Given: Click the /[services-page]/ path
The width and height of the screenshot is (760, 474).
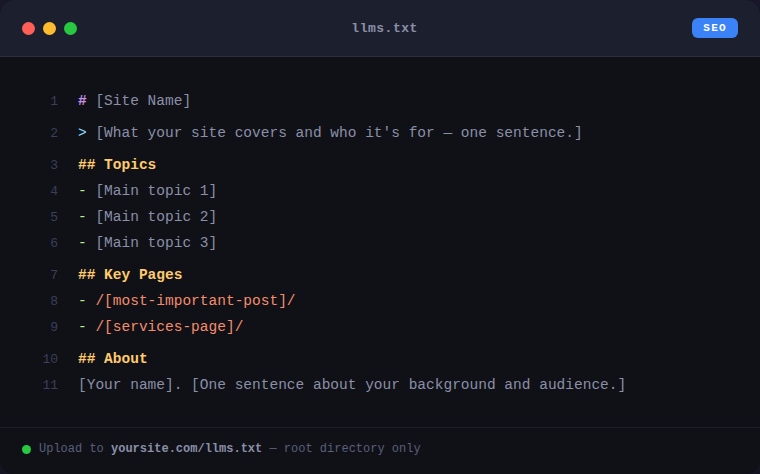Looking at the screenshot, I should pyautogui.click(x=170, y=327).
